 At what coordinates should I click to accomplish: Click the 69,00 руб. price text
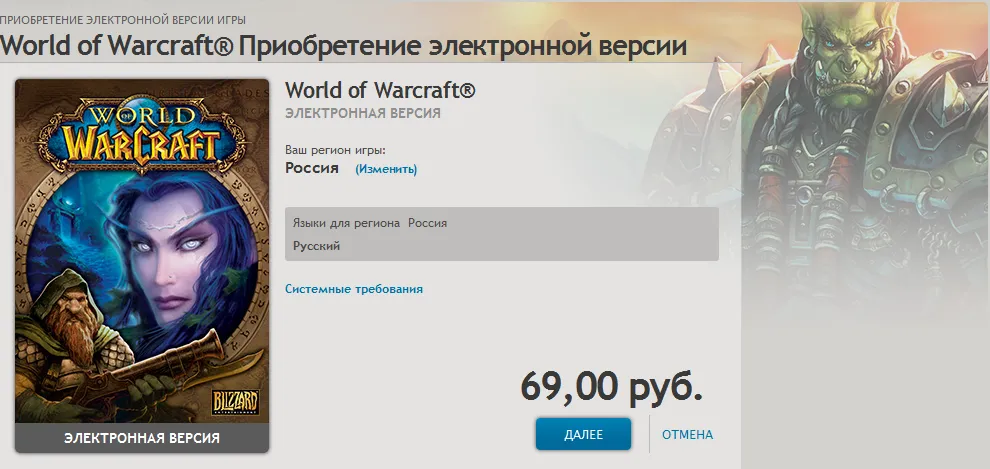(x=611, y=386)
